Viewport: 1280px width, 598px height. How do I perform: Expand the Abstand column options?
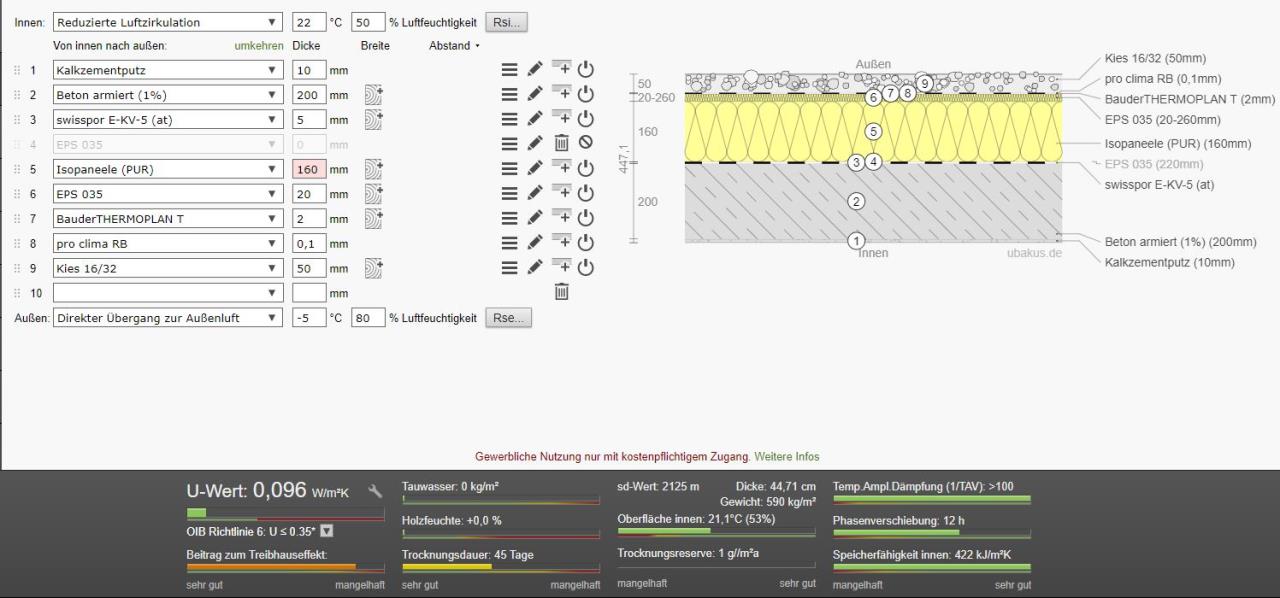click(454, 45)
